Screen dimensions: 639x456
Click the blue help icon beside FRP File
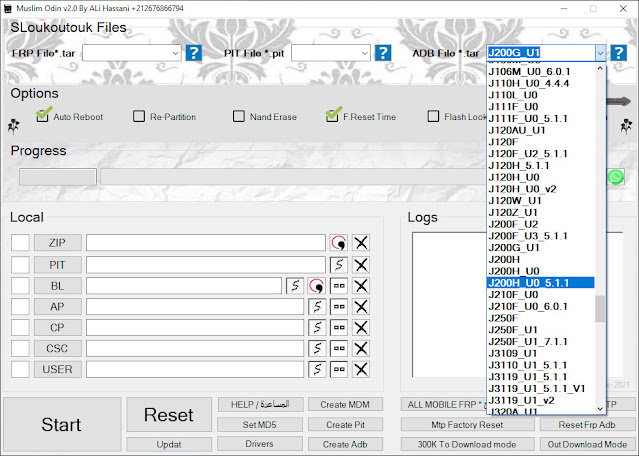coord(194,53)
